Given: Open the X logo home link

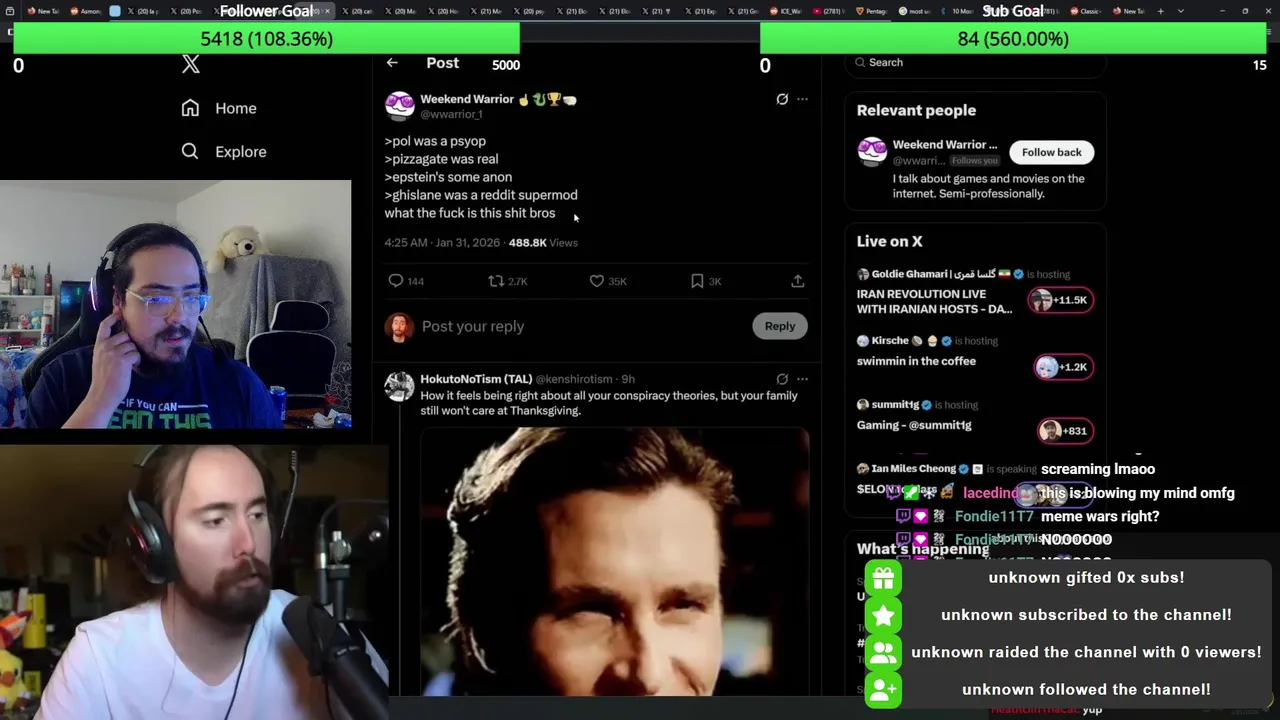Looking at the screenshot, I should pos(191,65).
